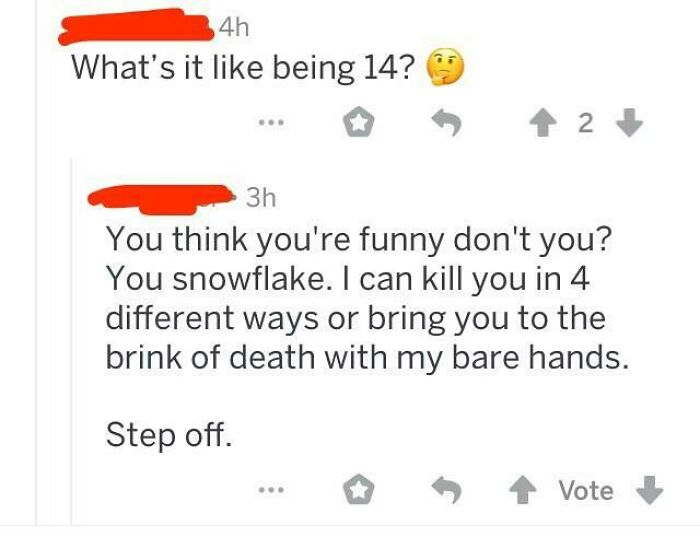Click the score count "2" on the top comment

pos(586,126)
